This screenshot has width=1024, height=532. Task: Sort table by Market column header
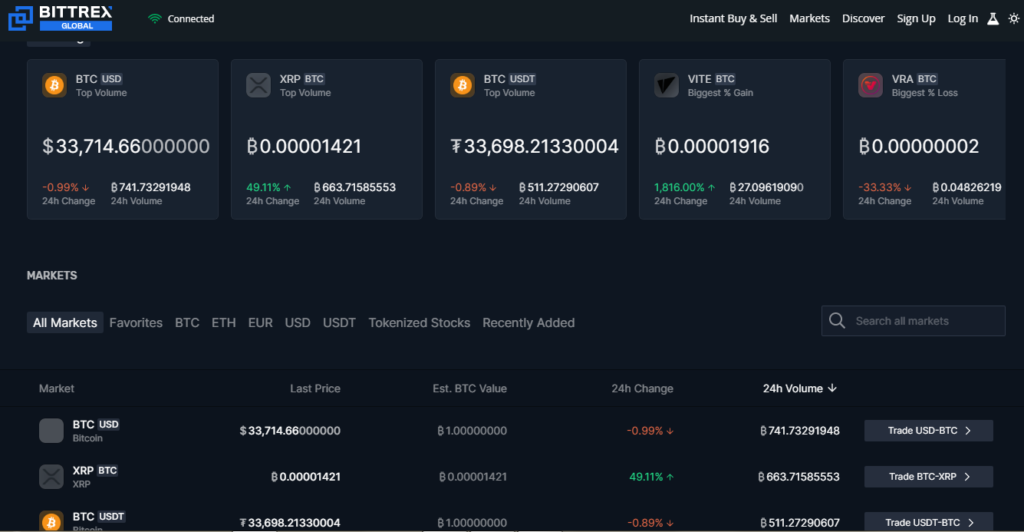tap(56, 388)
